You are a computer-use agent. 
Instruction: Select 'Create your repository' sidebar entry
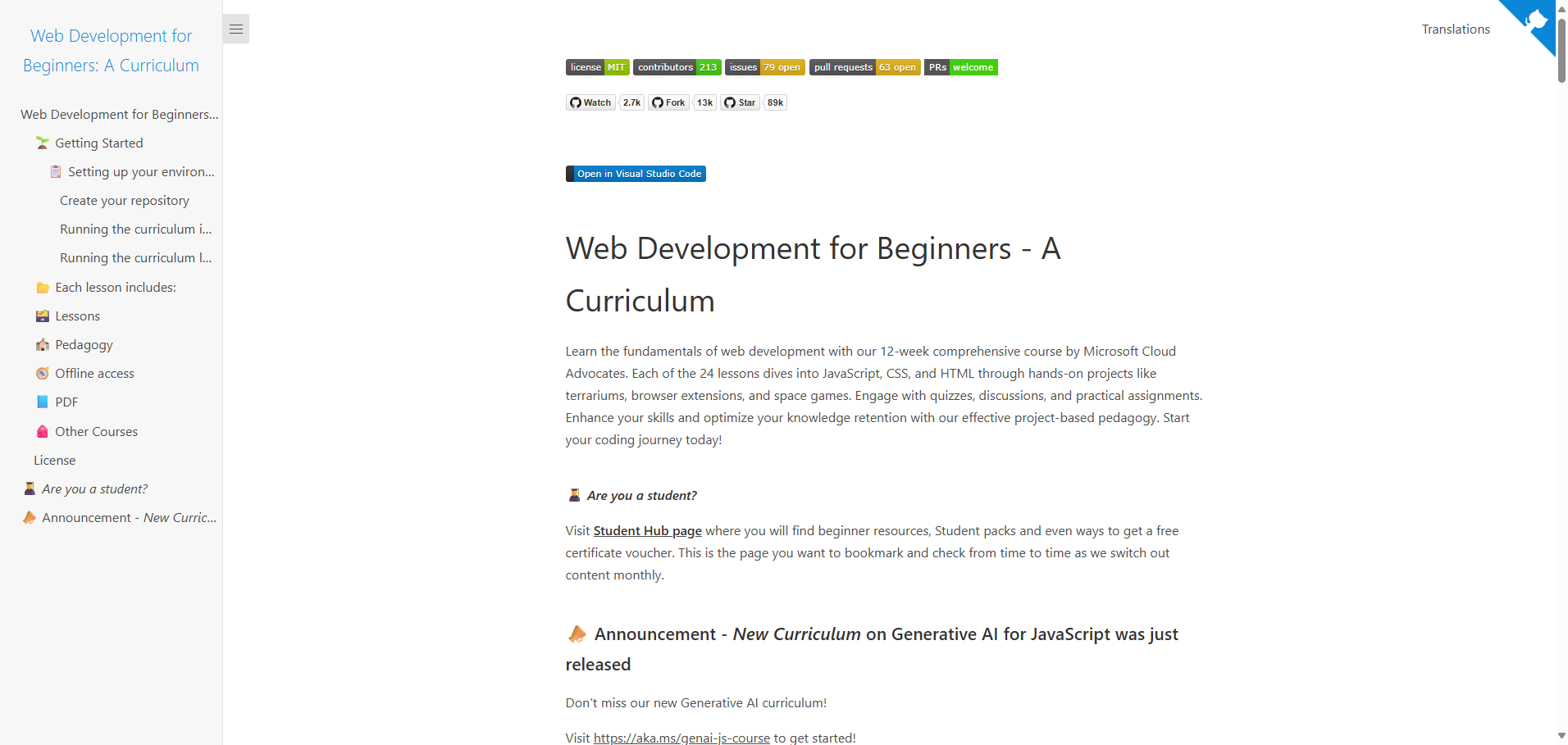pyautogui.click(x=124, y=200)
